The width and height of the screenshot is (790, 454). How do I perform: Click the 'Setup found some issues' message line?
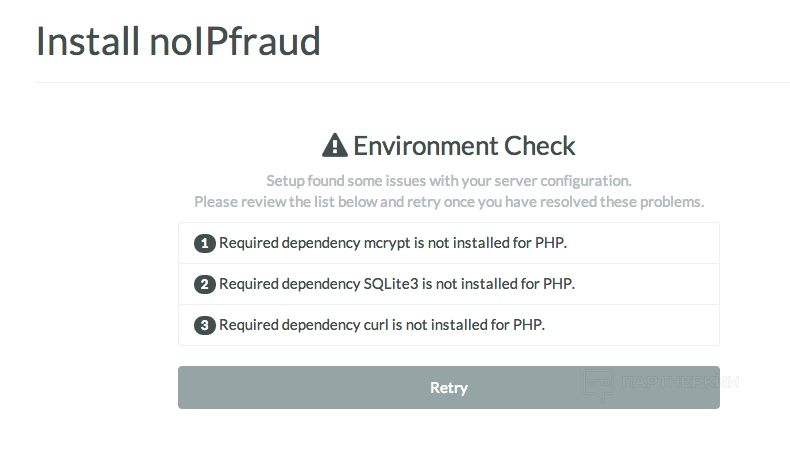point(448,180)
